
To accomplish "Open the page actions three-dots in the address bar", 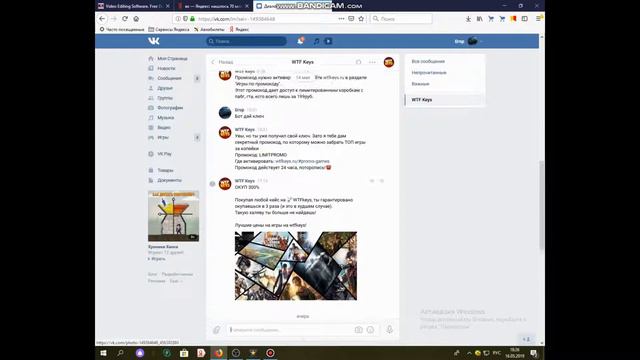I will pos(341,19).
